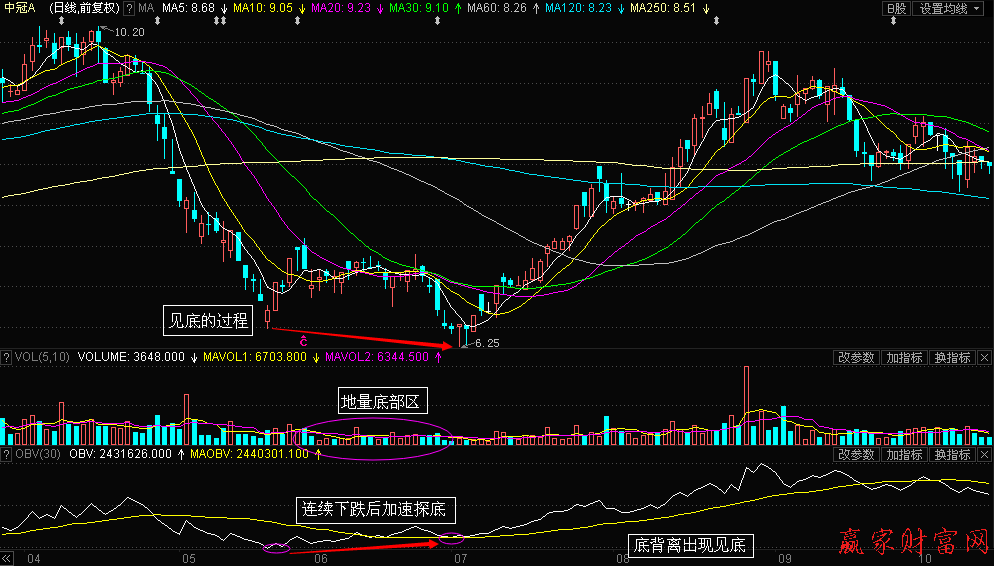Click 加指标 in the VOL panel
This screenshot has height=566, width=994.
pyautogui.click(x=904, y=358)
